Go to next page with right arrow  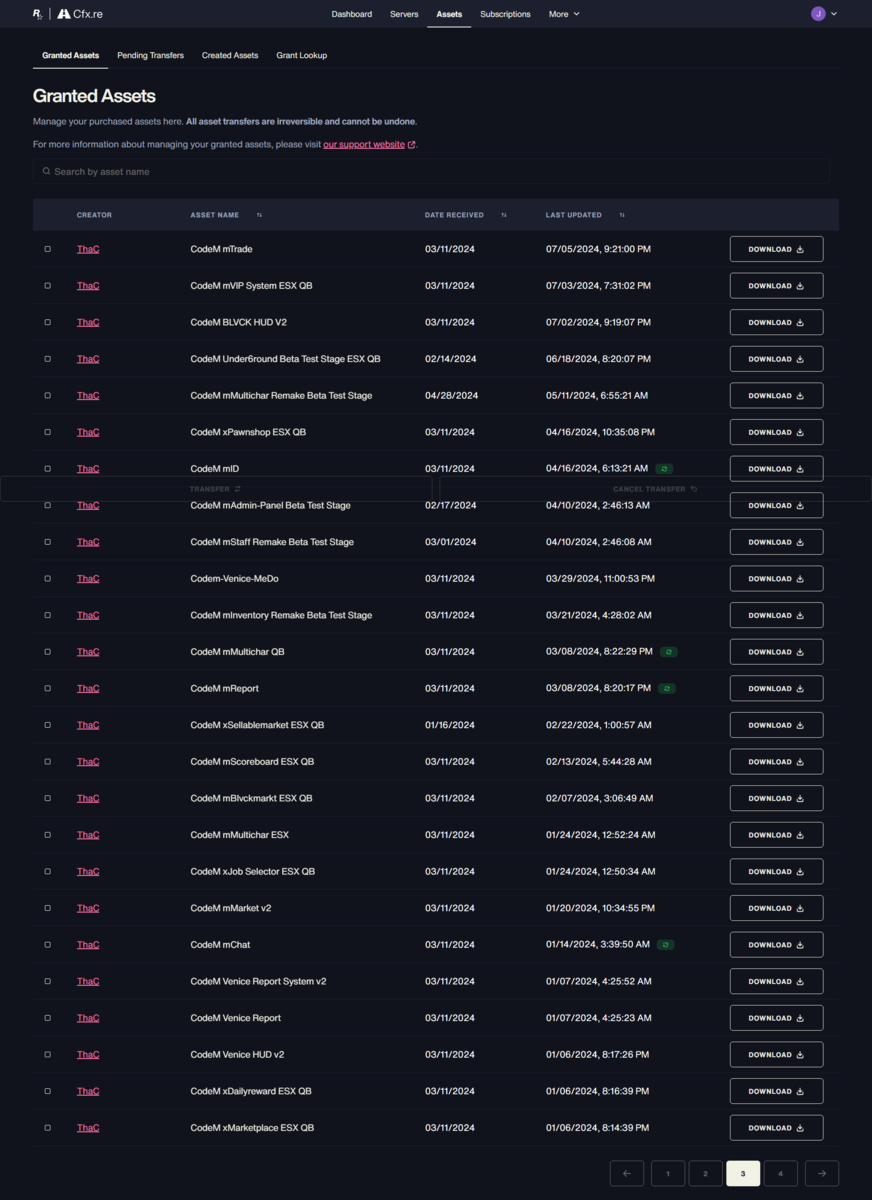pos(822,1173)
